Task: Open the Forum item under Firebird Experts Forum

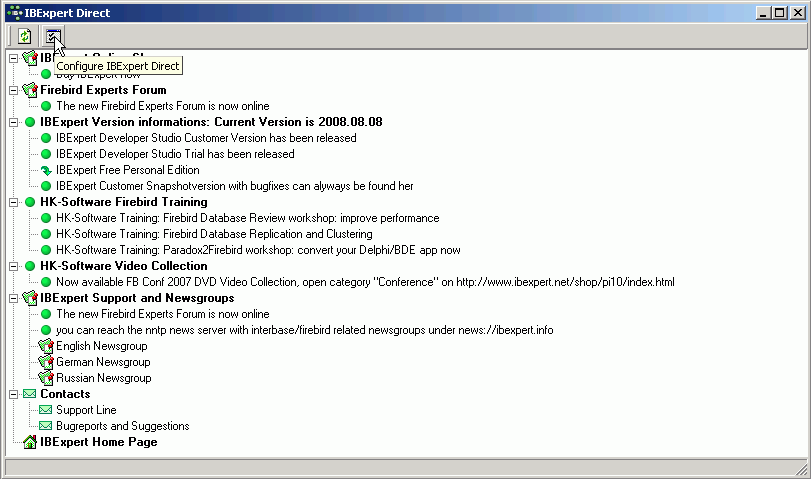Action: click(163, 106)
